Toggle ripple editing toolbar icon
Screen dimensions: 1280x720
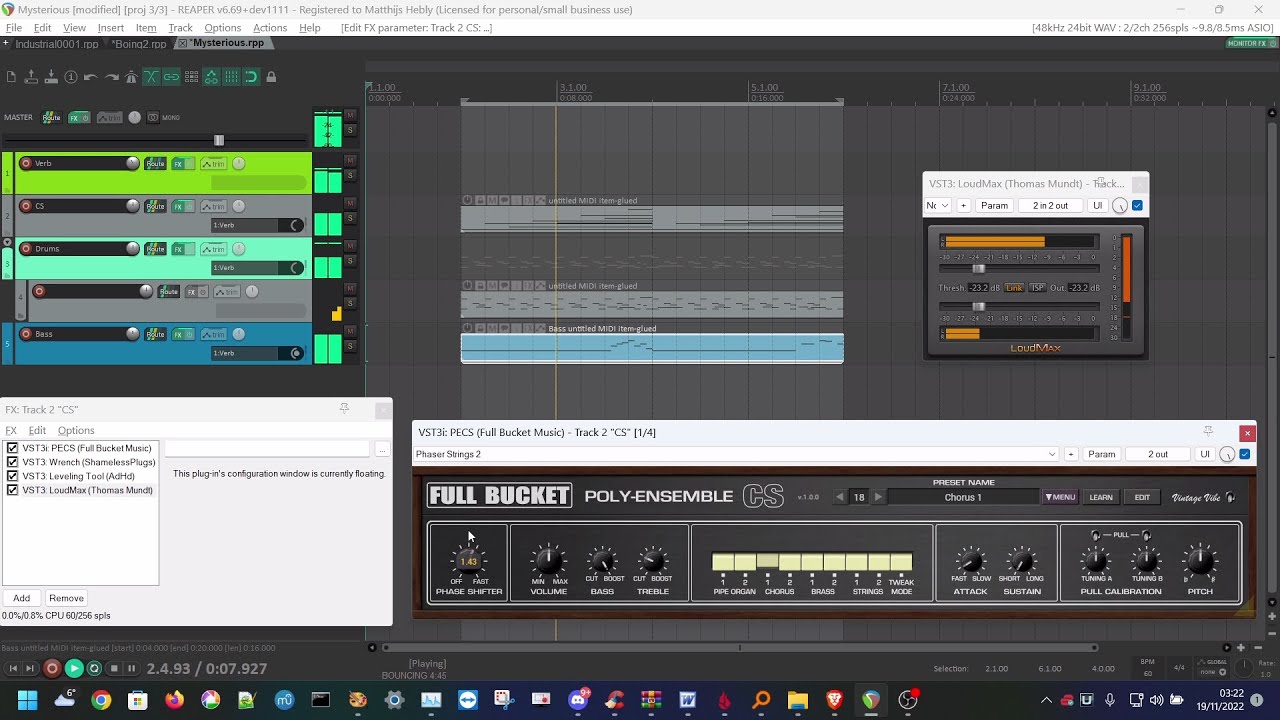(191, 77)
